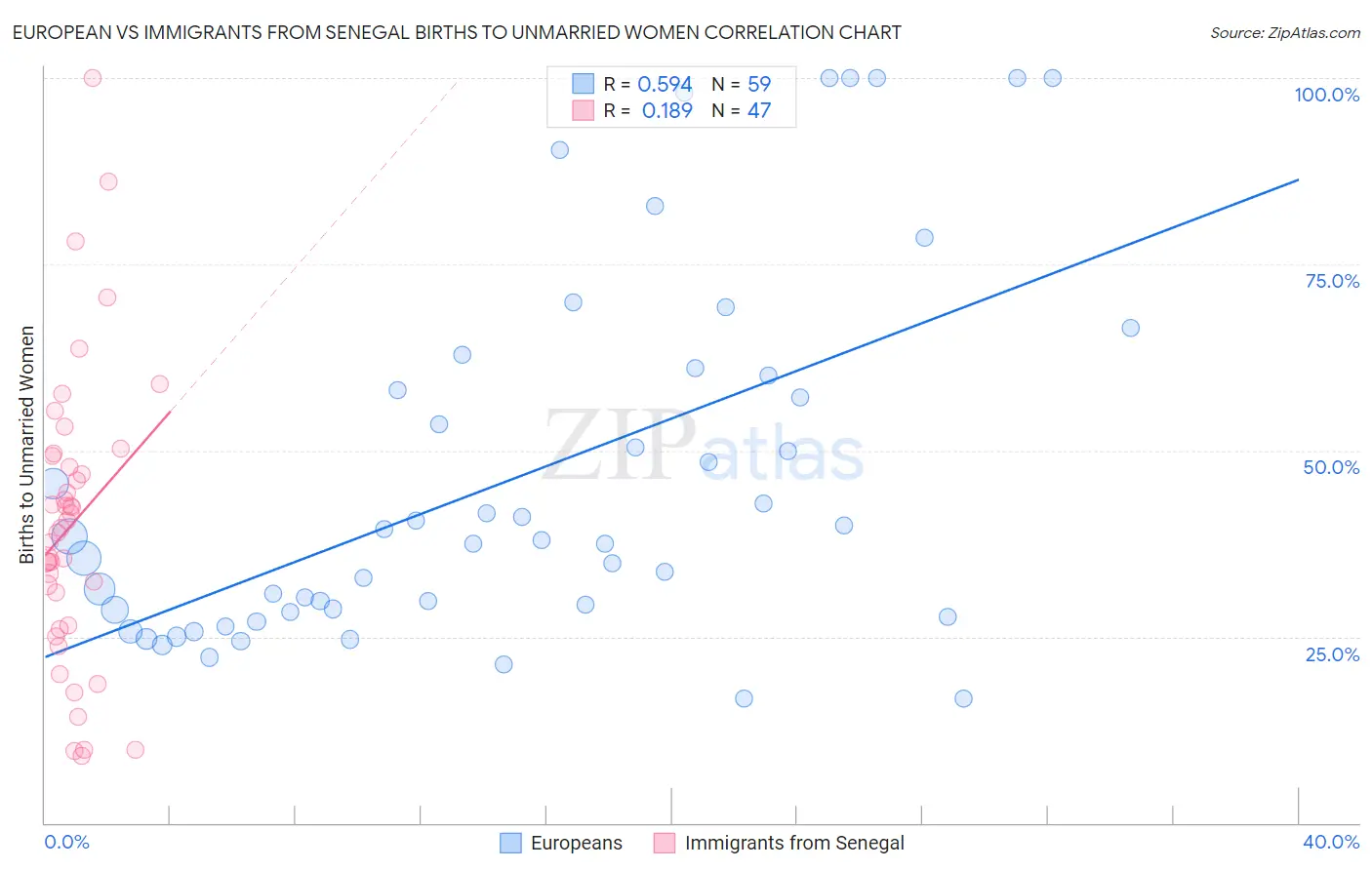The height and width of the screenshot is (870, 1372).
Task: Click the pink data point at top left
Action: coord(93,78)
